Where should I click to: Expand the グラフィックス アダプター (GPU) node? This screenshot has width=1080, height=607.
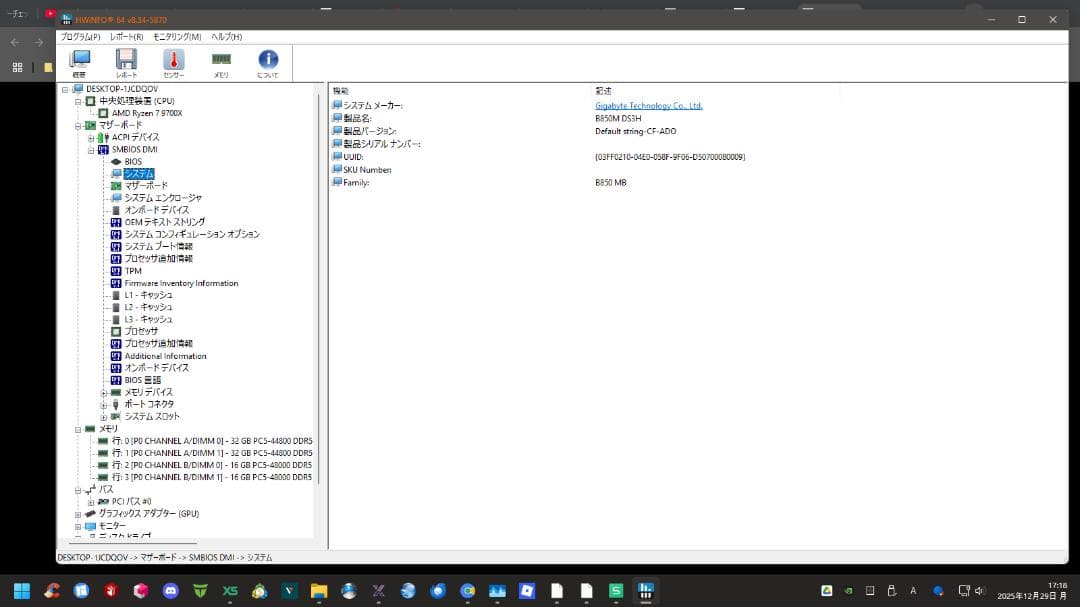pos(77,514)
